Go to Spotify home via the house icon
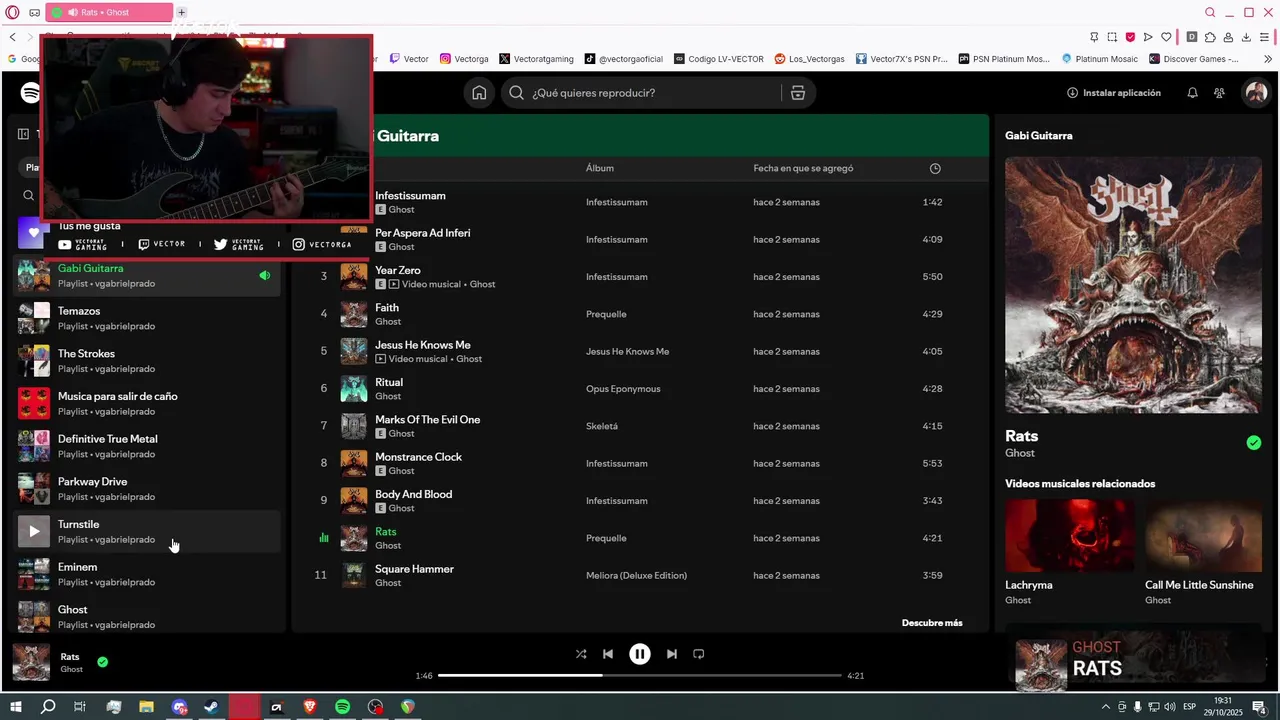The image size is (1280, 720). tap(479, 93)
